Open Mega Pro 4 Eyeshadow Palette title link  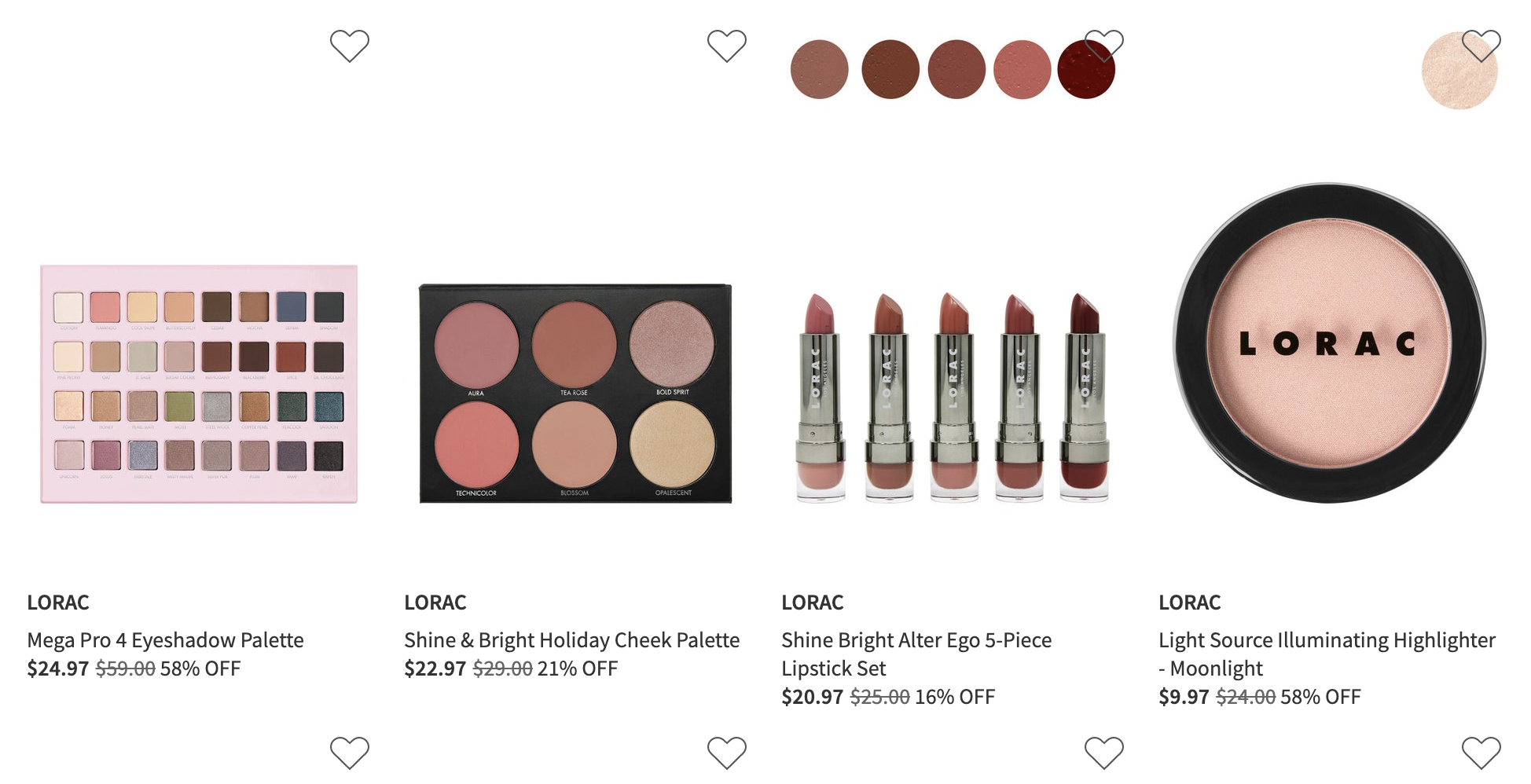[x=165, y=640]
